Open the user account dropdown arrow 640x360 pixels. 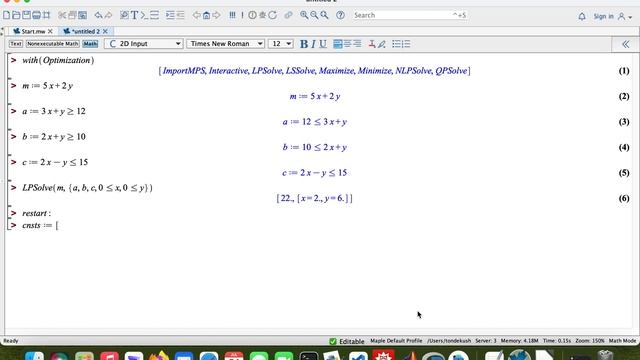(630, 17)
